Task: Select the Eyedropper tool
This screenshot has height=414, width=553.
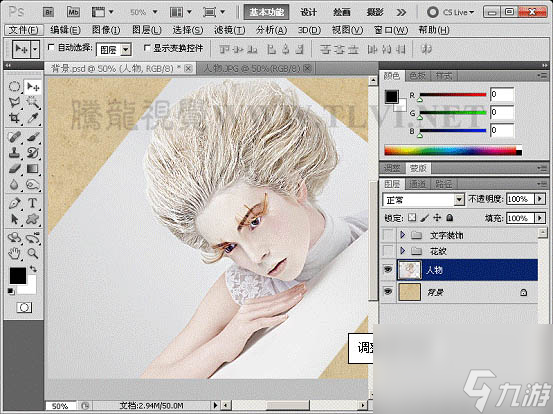Action: pyautogui.click(x=32, y=118)
